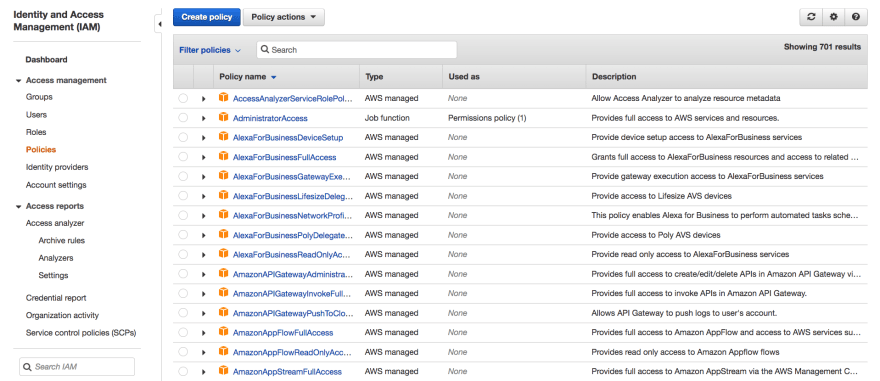Click the policy icon beside AlexaForBusinessPolyDelegate...
Viewport: 880px width, 381px height.
pos(223,235)
